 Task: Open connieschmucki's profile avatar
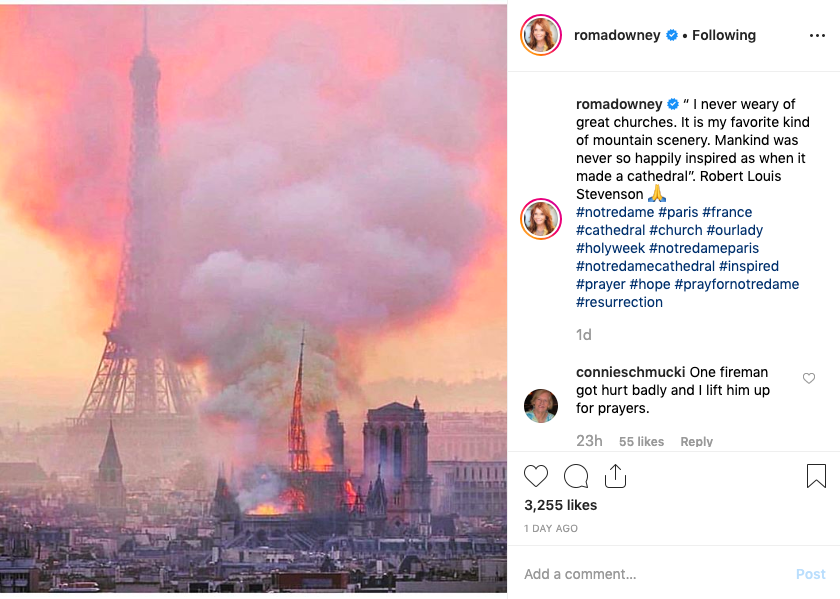(541, 405)
